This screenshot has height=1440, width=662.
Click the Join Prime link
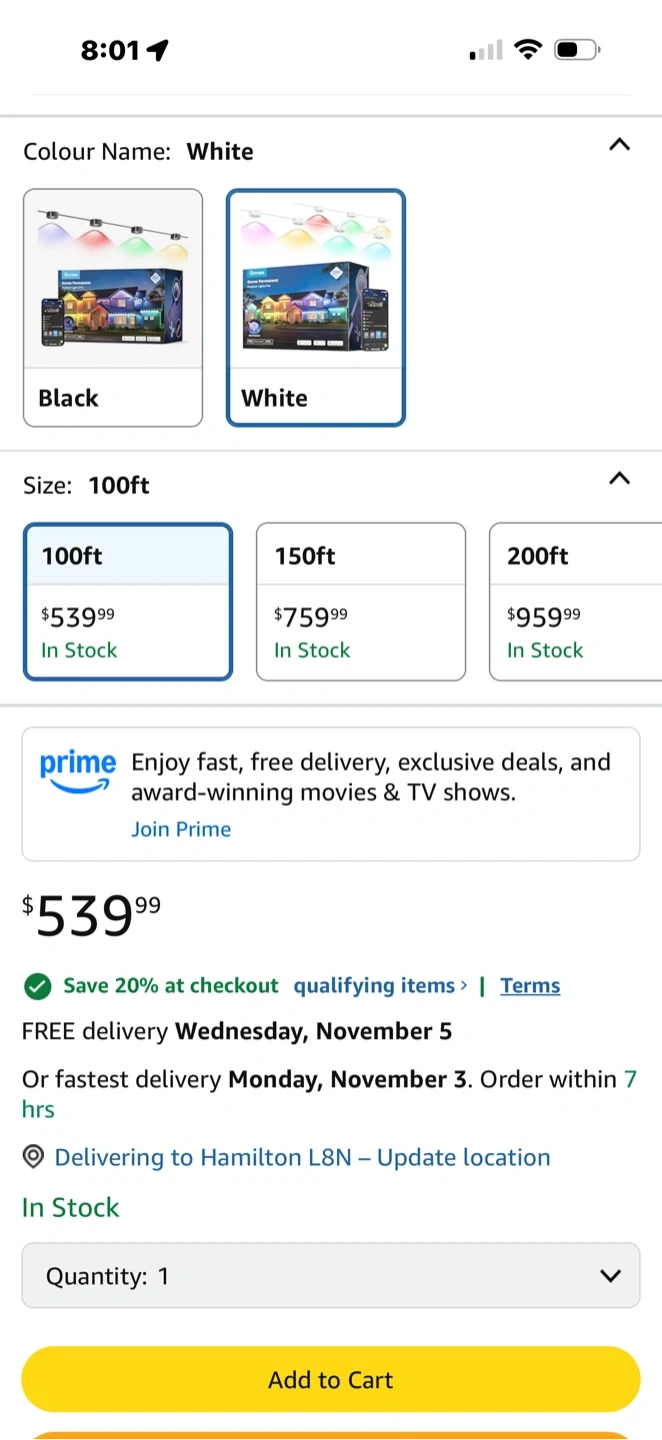[x=181, y=829]
